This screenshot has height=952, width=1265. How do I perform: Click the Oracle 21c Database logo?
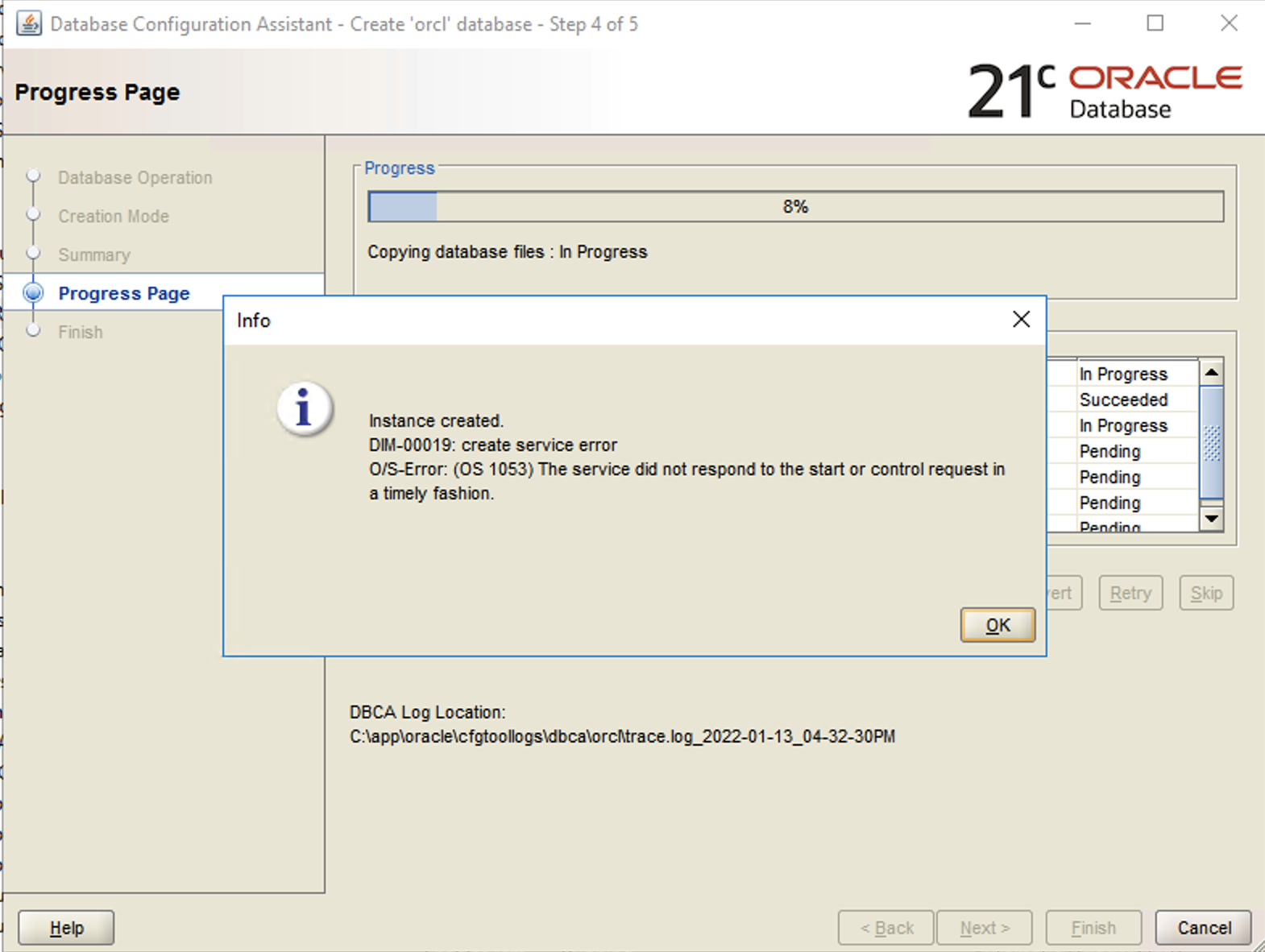click(1105, 91)
